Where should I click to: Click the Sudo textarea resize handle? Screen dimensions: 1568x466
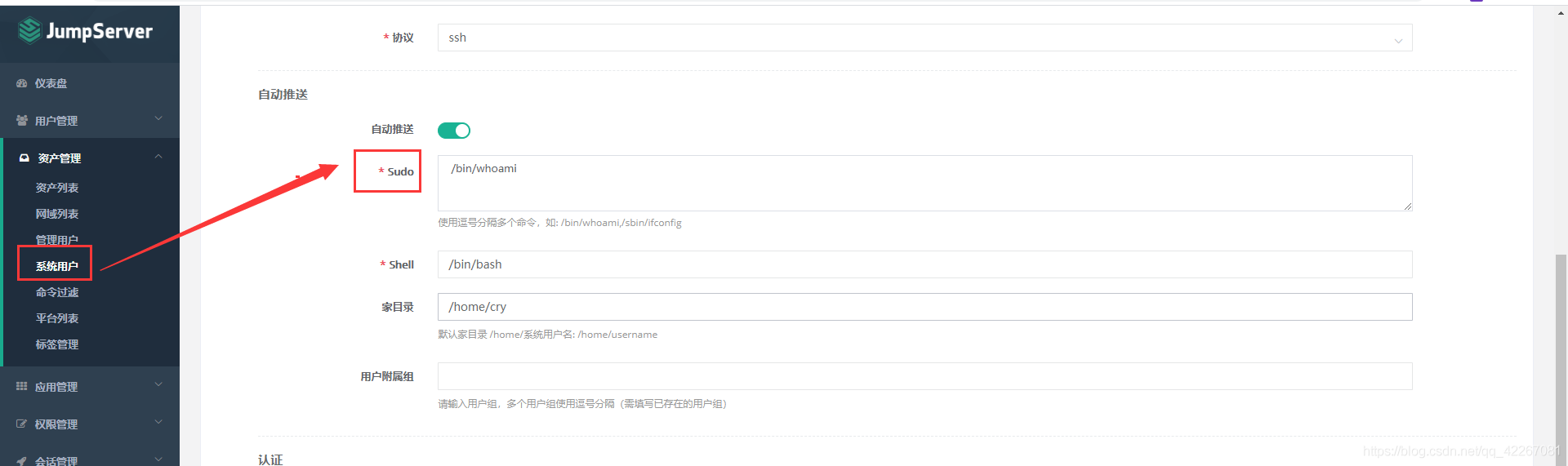point(1407,206)
